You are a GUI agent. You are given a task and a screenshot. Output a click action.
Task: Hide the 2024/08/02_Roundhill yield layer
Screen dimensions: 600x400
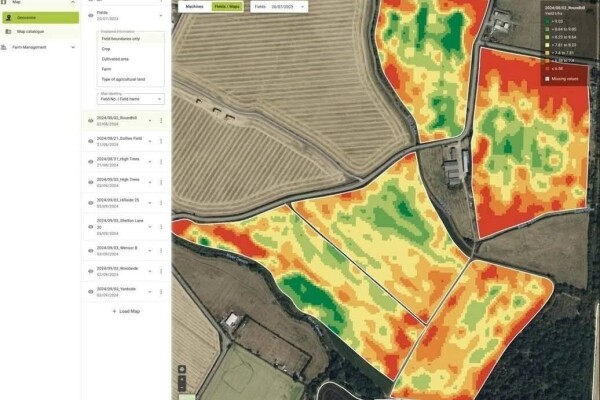point(89,121)
